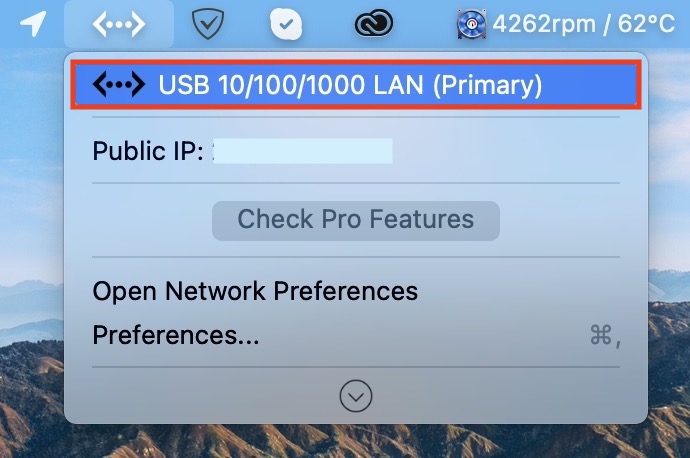Click the 4262rpm fan speed readout

[544, 24]
